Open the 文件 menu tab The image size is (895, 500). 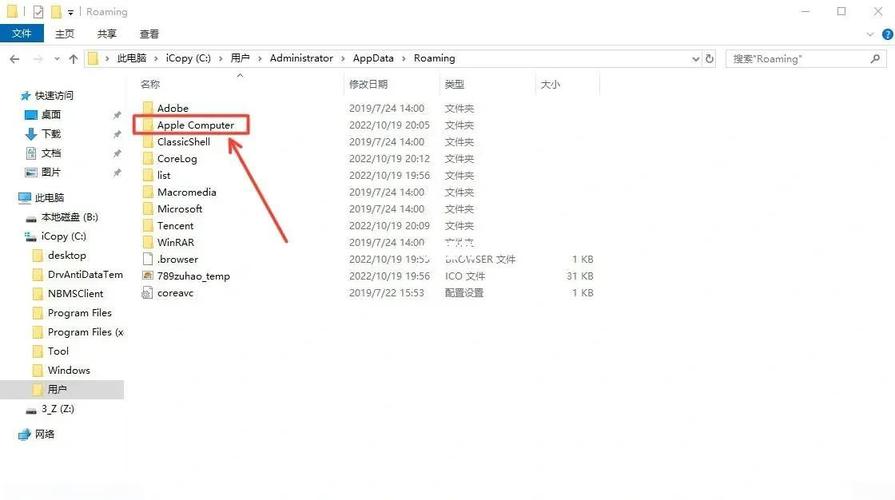[x=22, y=34]
